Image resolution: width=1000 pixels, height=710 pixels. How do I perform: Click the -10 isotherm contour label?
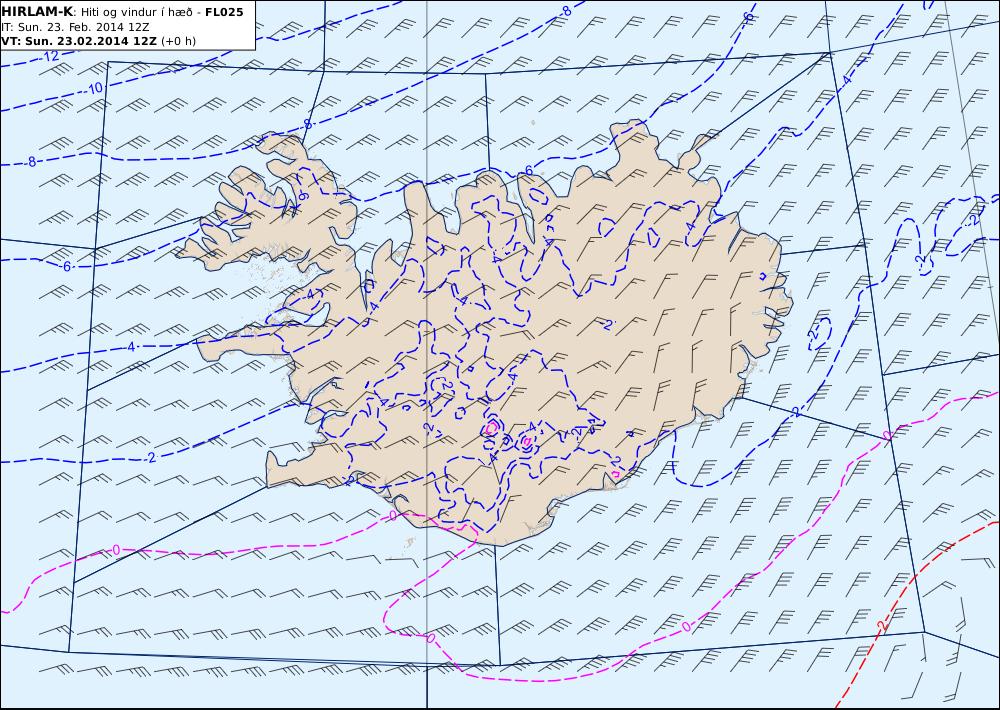click(94, 89)
